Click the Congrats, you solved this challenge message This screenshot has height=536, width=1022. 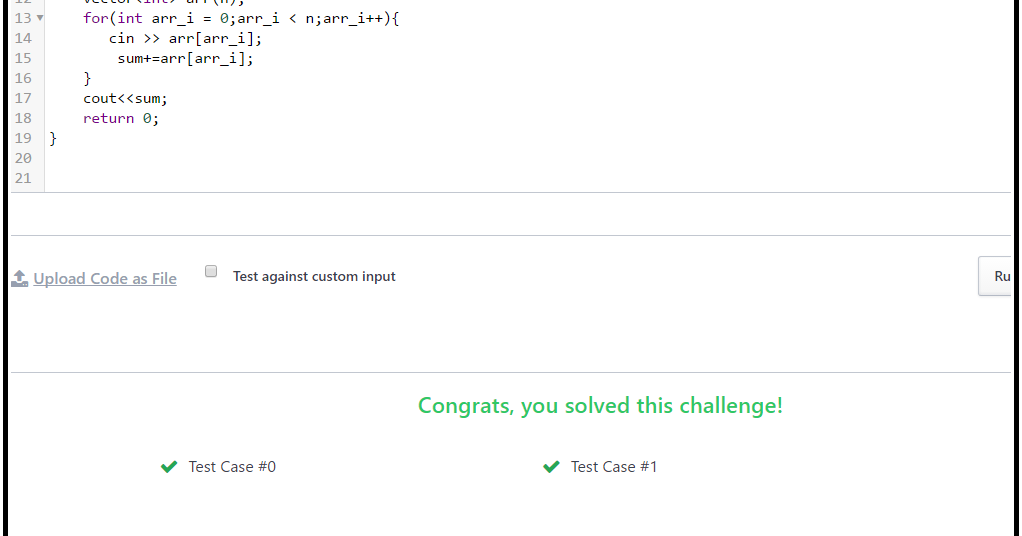pos(600,406)
